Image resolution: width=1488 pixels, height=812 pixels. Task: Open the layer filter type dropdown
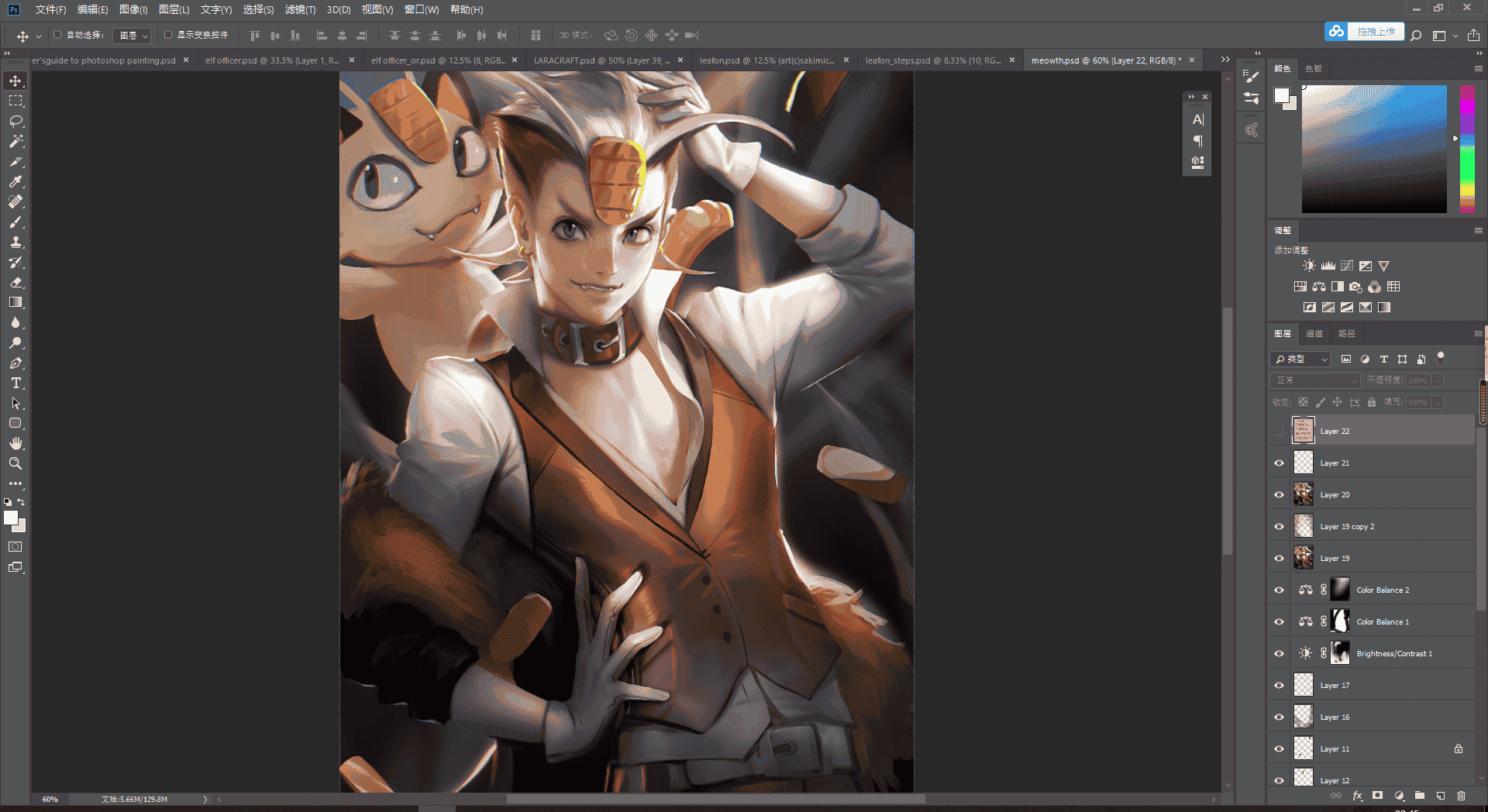tap(1301, 359)
